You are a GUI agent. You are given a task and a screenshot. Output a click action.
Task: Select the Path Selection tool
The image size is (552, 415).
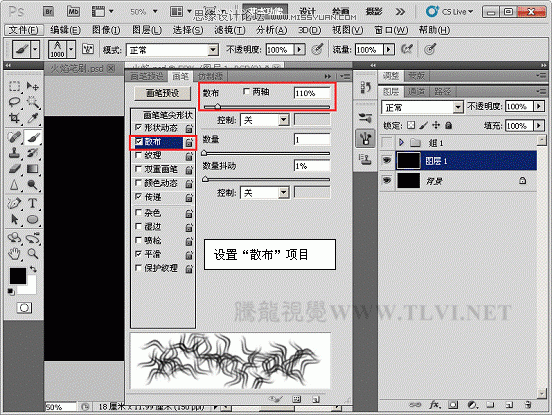tap(14, 219)
